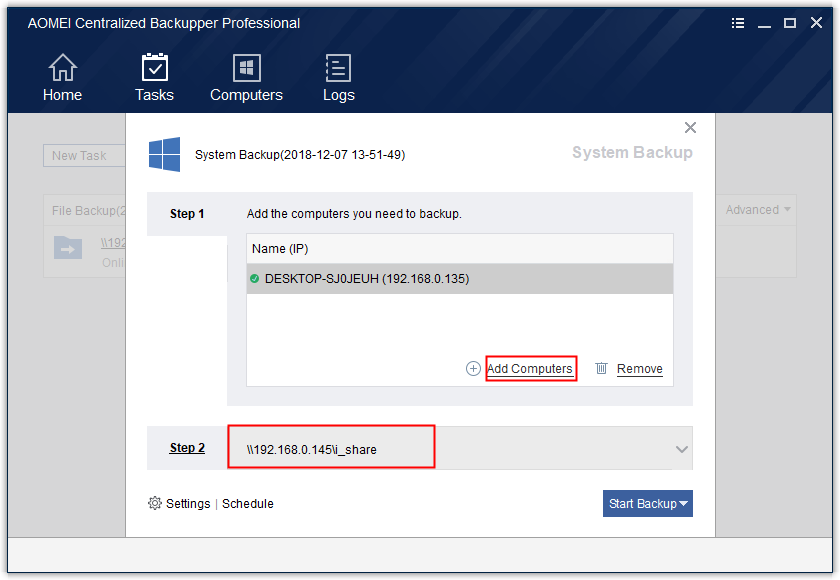
Task: Click the green status icon for DESKTOP-SJ0JEUH
Action: pyautogui.click(x=254, y=278)
